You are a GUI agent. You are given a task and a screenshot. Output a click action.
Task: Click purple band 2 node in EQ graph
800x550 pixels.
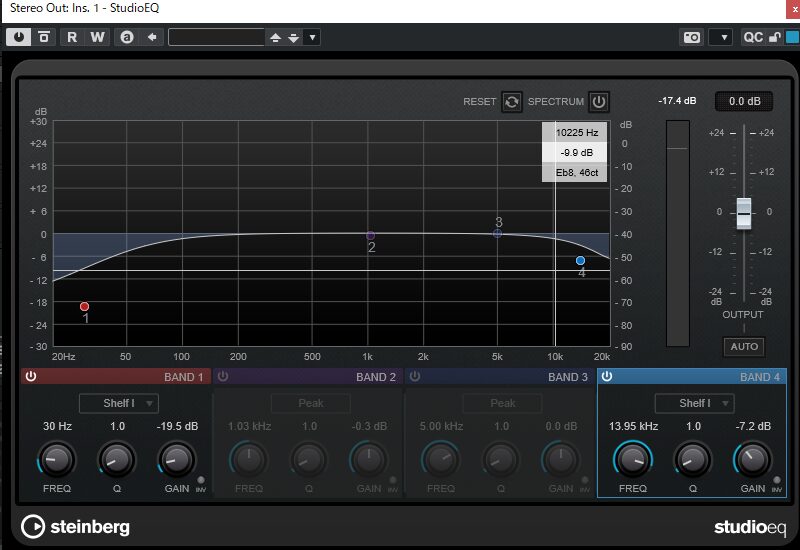[x=371, y=236]
